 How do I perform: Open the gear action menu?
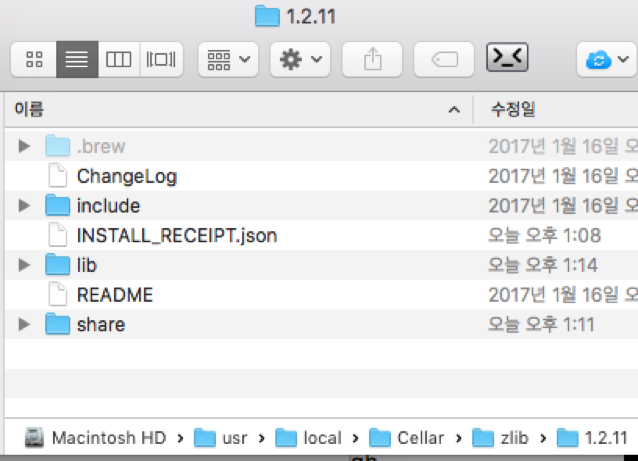tap(300, 60)
